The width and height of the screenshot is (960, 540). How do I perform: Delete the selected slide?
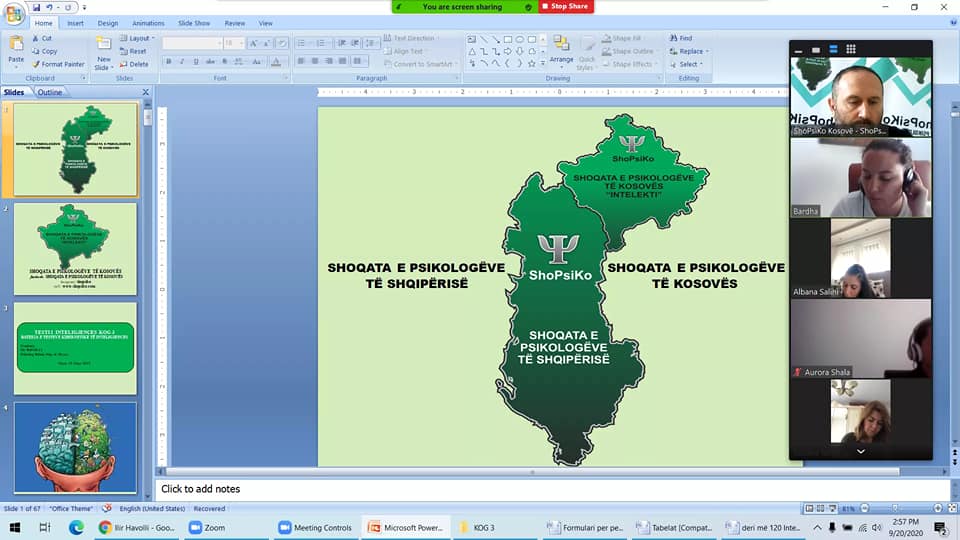click(133, 64)
